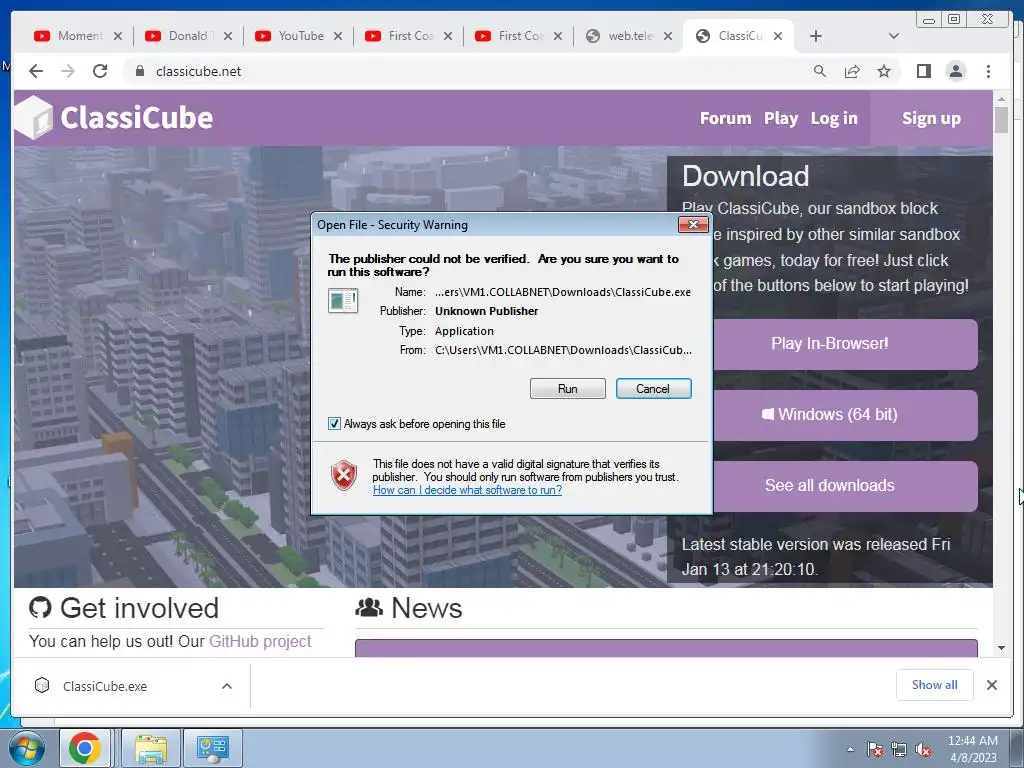Click the network tray icon
1024x768 pixels.
coord(899,750)
